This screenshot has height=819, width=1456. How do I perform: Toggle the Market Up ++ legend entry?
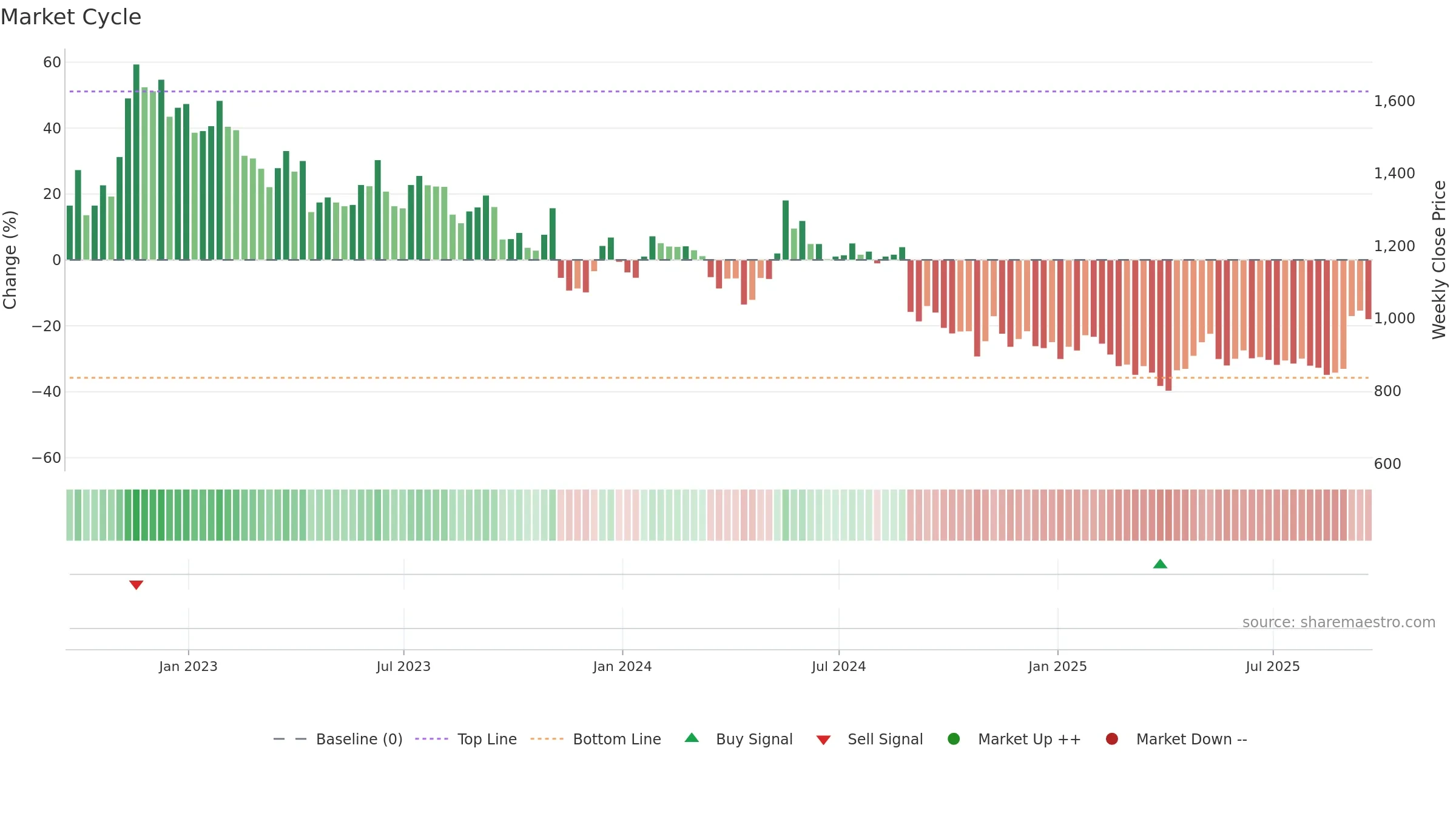[1014, 739]
